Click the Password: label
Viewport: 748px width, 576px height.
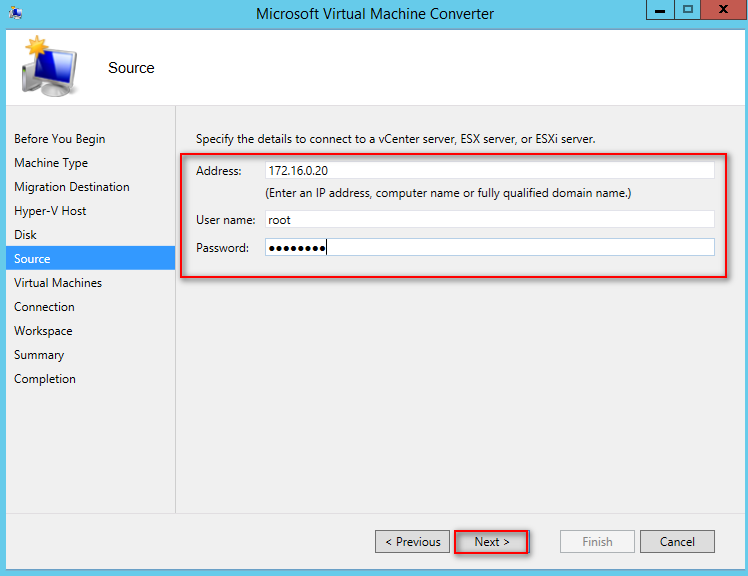click(222, 248)
